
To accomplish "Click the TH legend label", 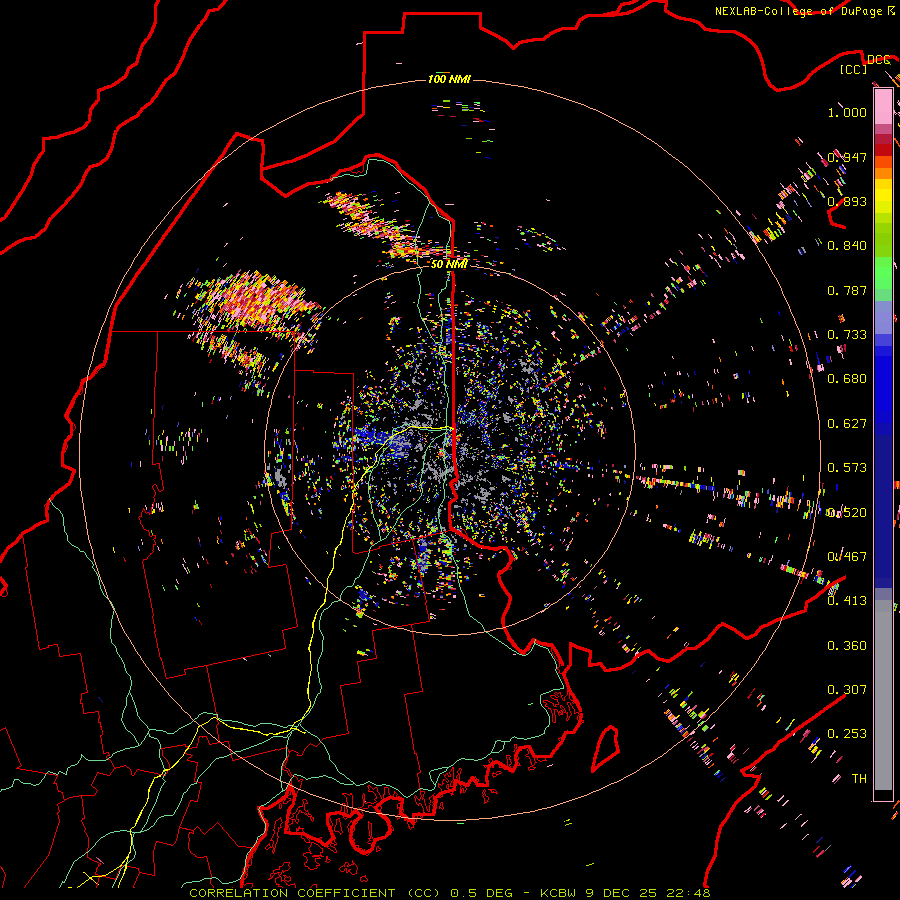I will [x=859, y=779].
